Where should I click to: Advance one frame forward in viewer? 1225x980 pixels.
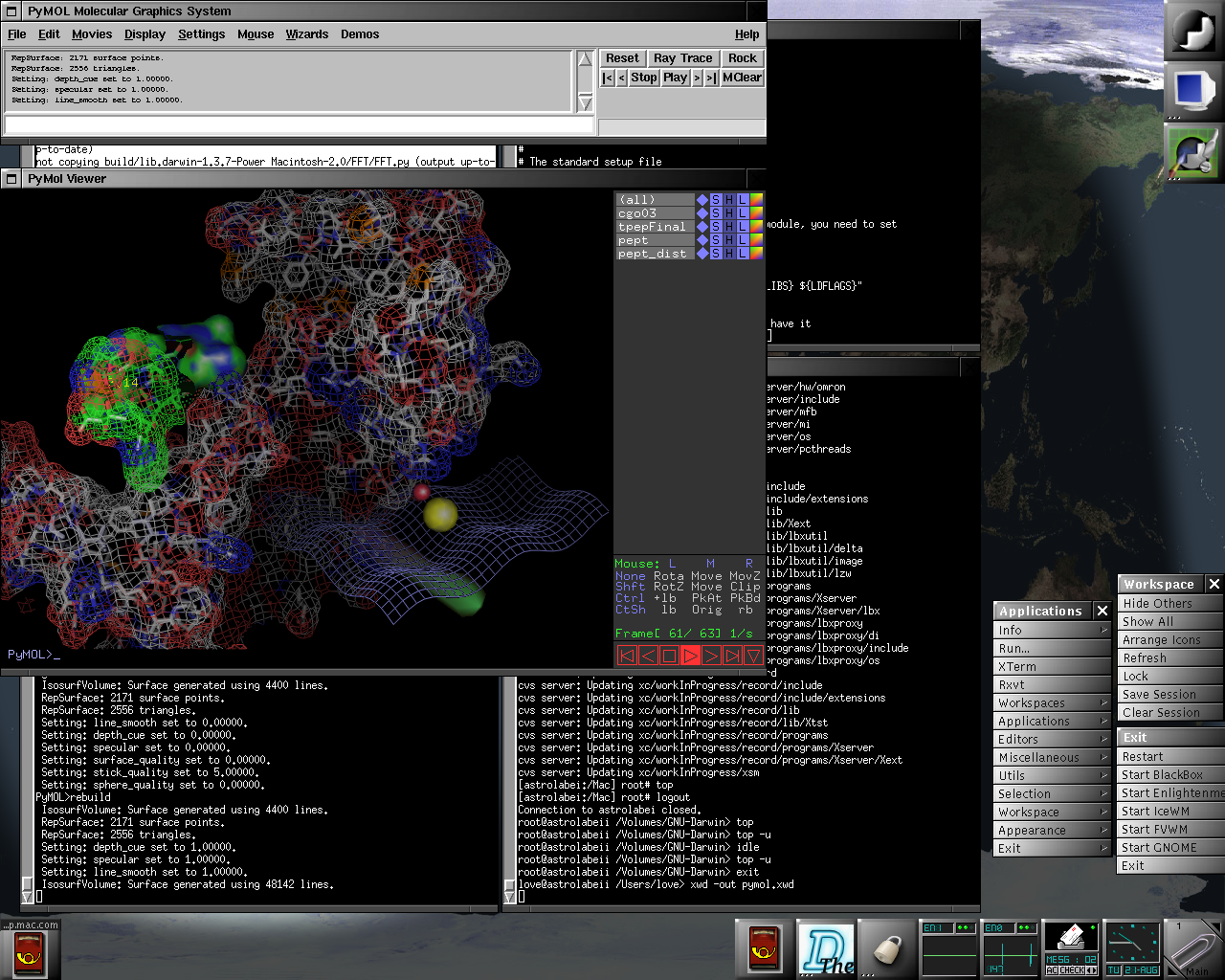click(x=711, y=656)
